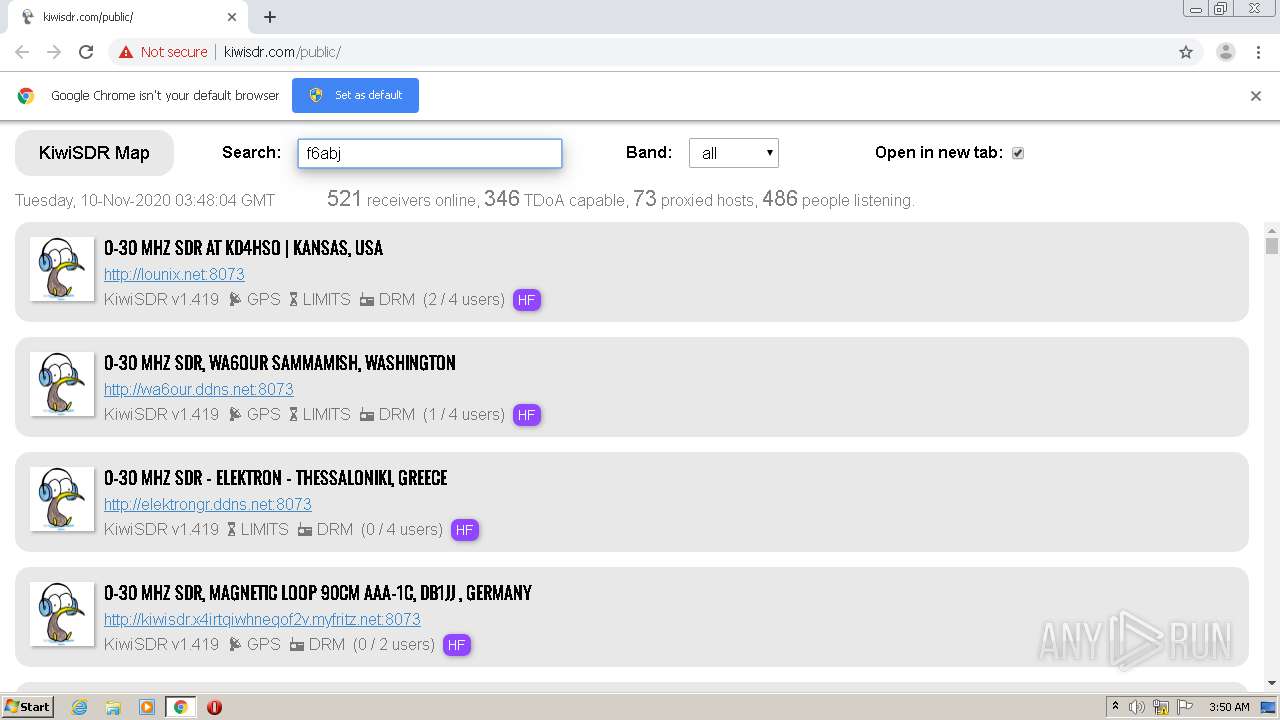Screen dimensions: 1280x720
Task: Open the Band dropdown set to all
Action: coord(734,153)
